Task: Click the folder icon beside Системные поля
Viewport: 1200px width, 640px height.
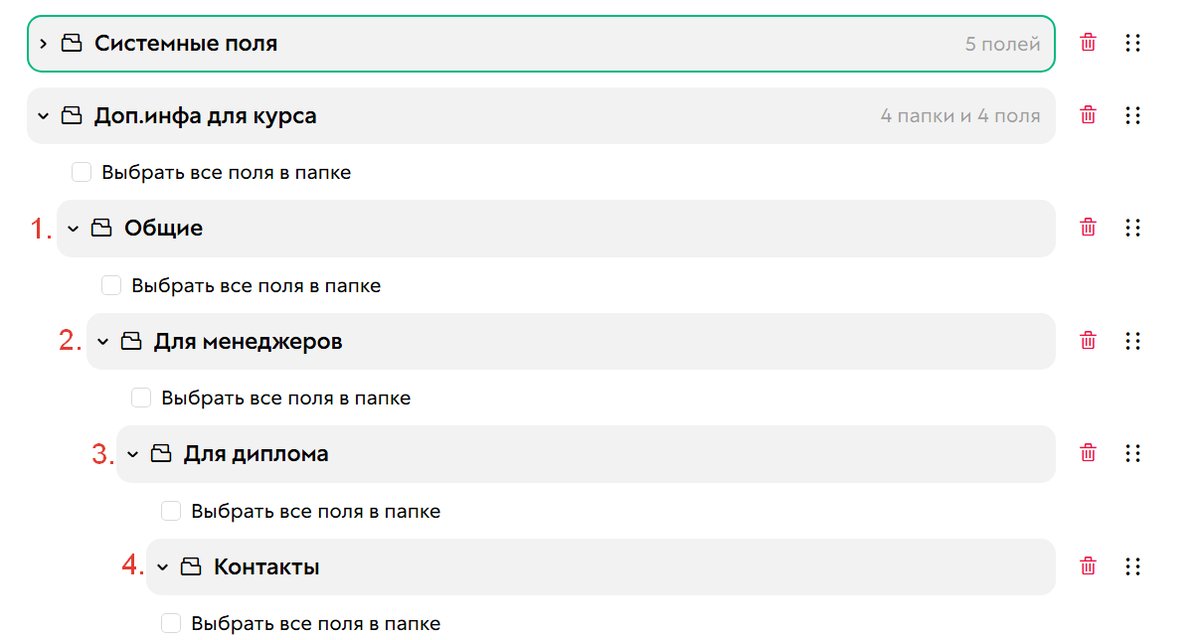Action: 71,43
